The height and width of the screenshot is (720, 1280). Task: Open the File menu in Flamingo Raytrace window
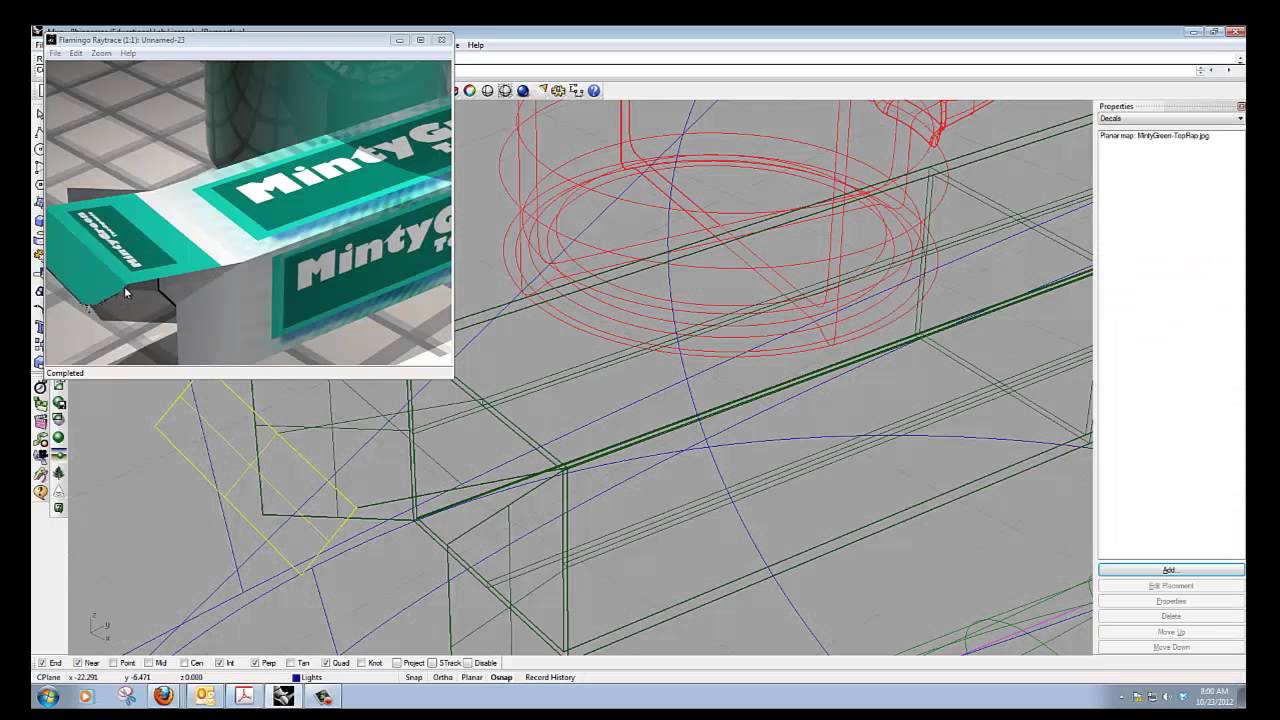point(55,53)
